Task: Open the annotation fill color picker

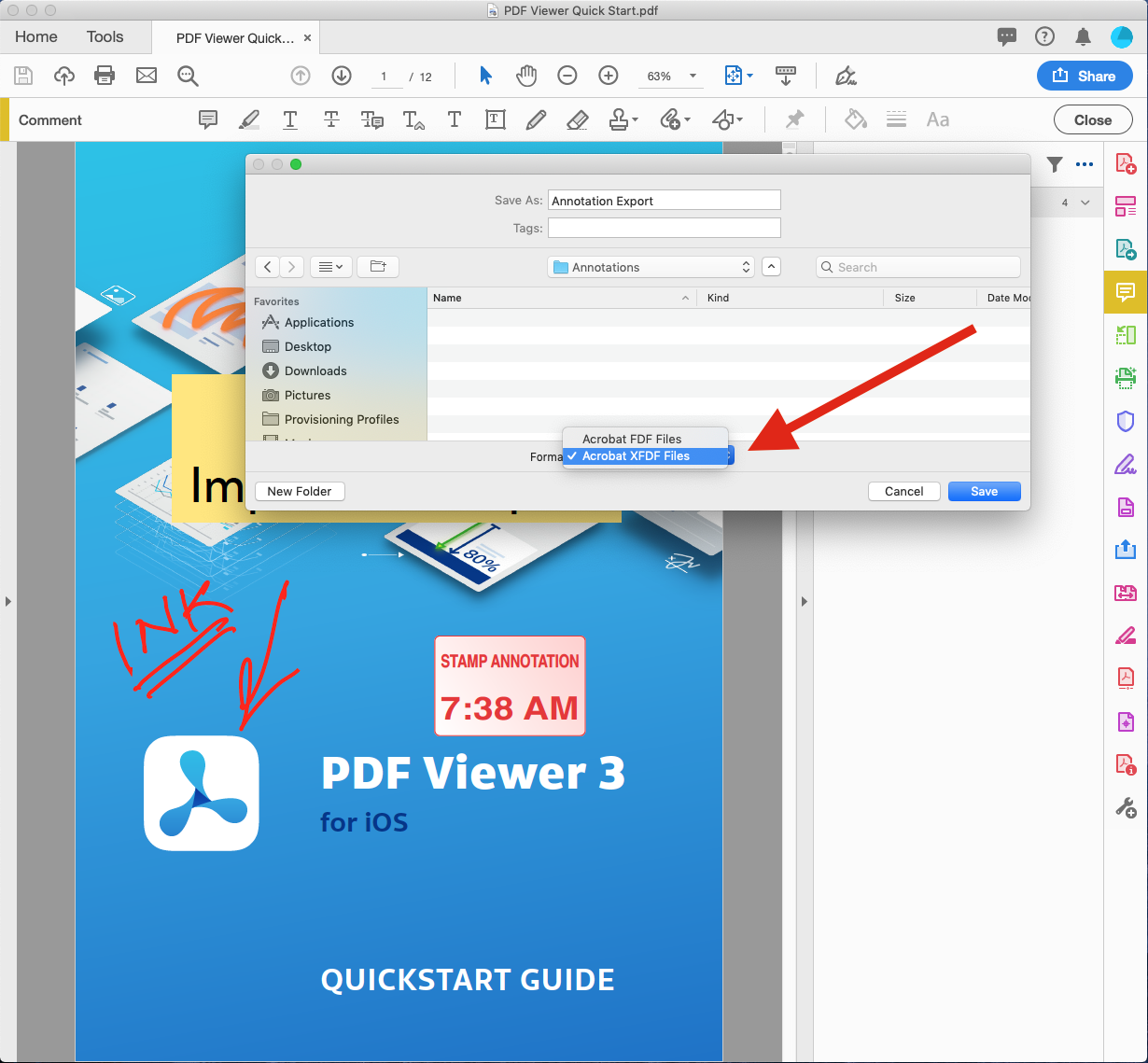Action: pyautogui.click(x=855, y=119)
